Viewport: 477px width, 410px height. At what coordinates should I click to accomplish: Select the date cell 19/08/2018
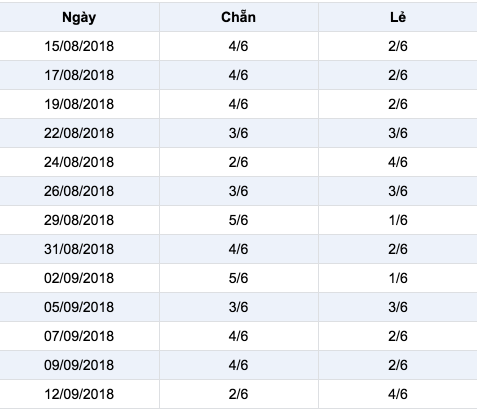(79, 104)
